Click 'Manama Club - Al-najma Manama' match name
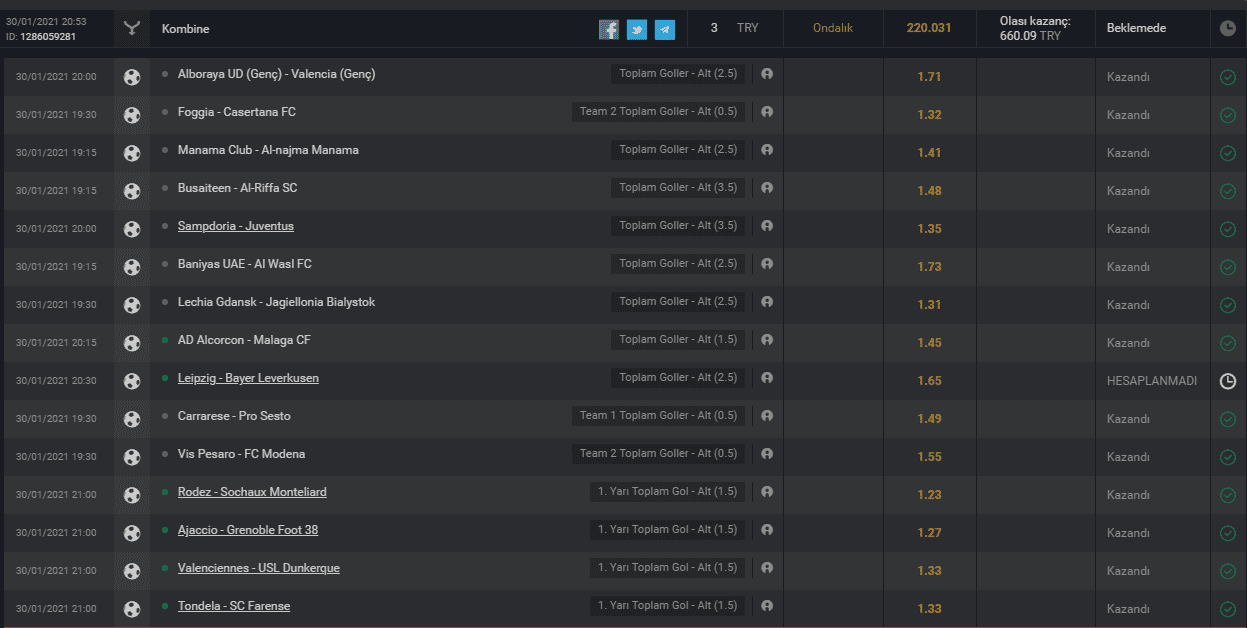1247x628 pixels. [x=268, y=150]
